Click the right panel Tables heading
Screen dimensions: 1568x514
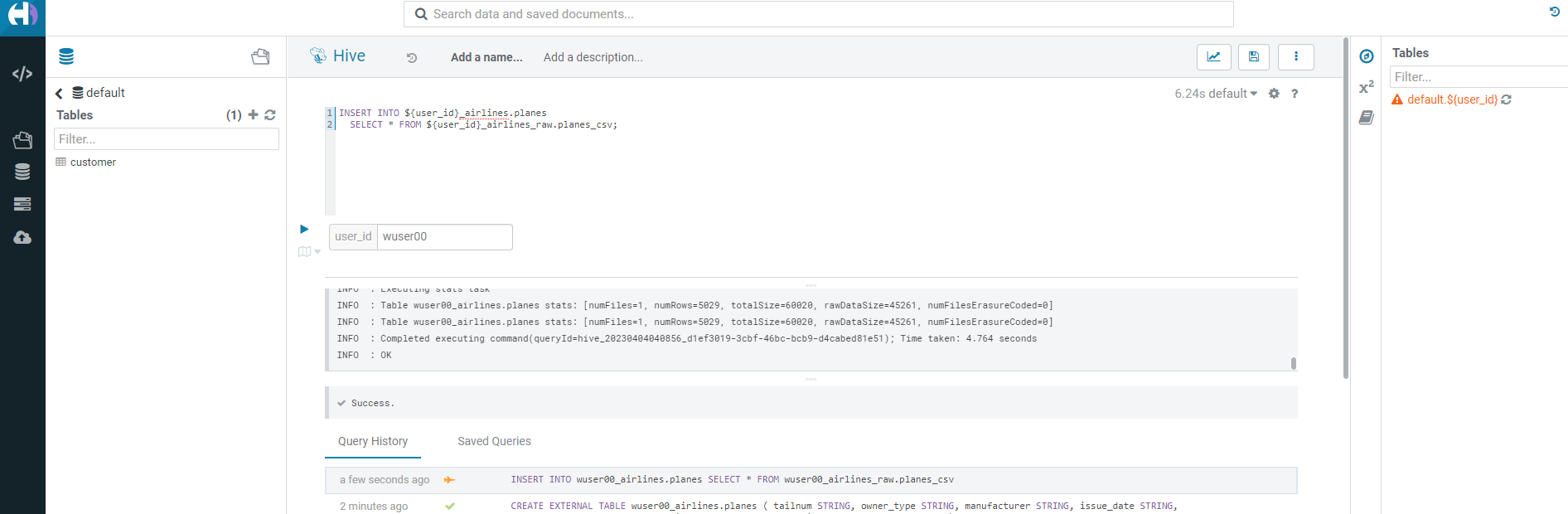[1411, 53]
